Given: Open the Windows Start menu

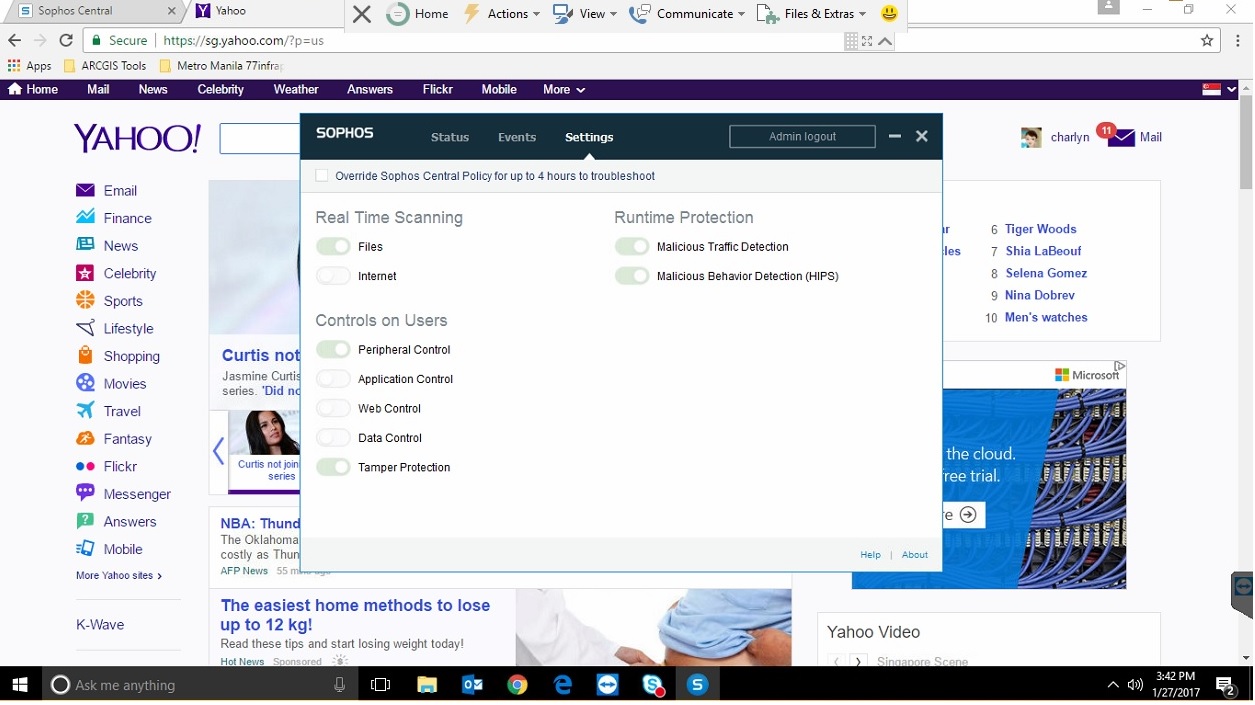Looking at the screenshot, I should 20,685.
